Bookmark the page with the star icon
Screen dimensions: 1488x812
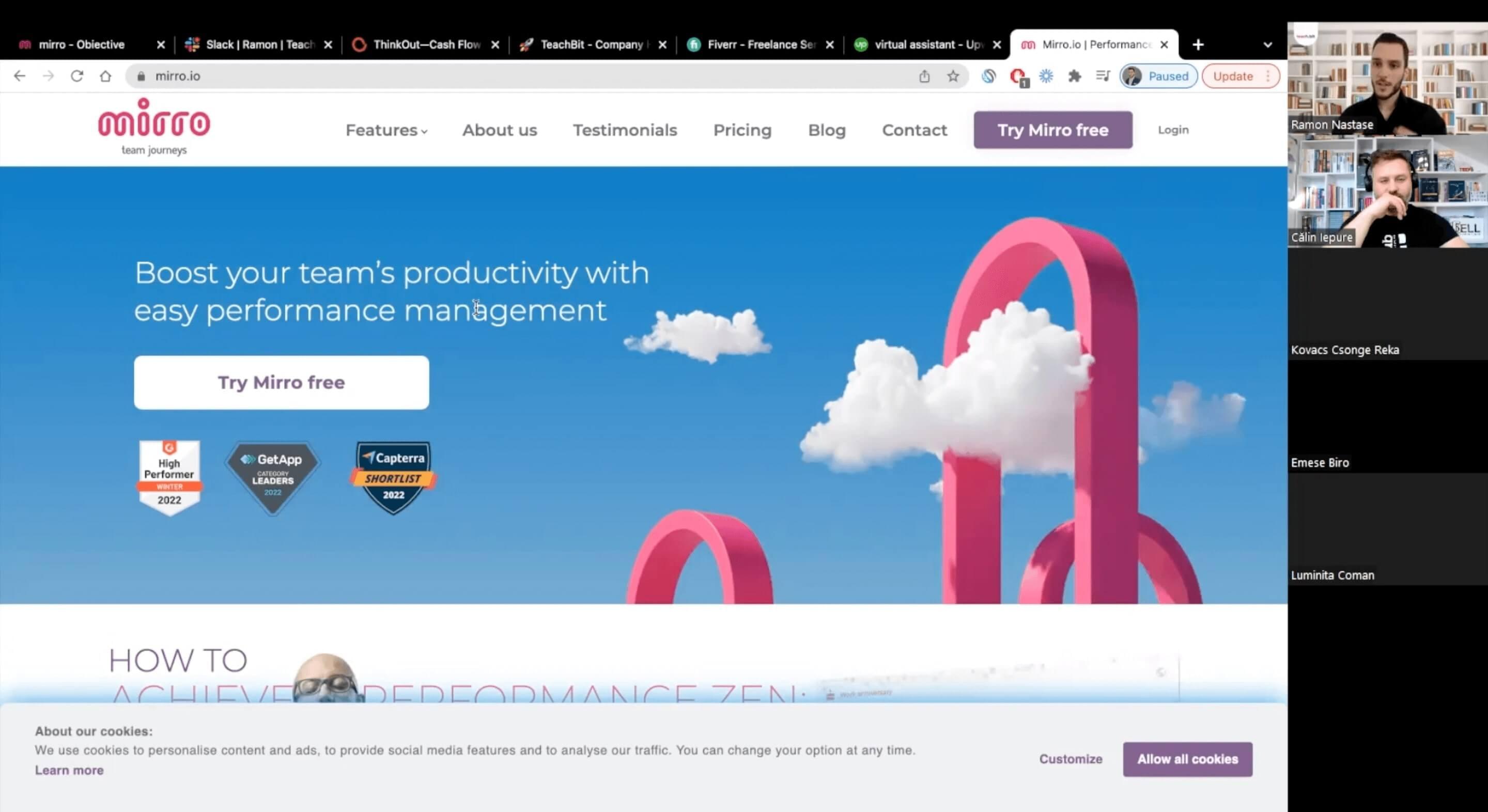click(953, 76)
